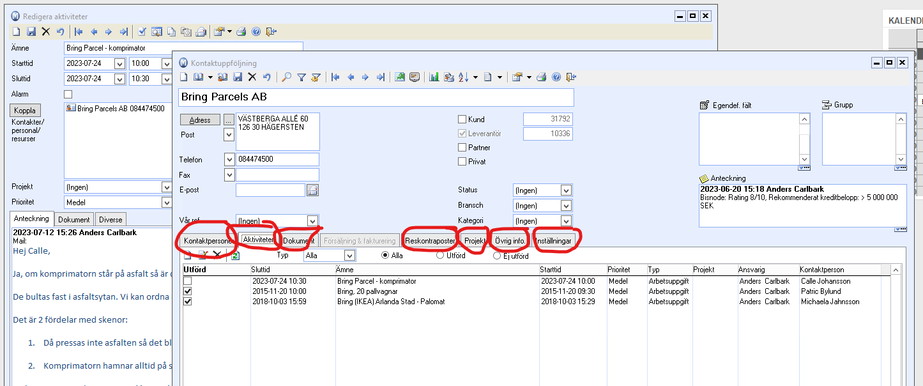The image size is (923, 386).
Task: Check the Partner checkbox
Action: pyautogui.click(x=462, y=148)
